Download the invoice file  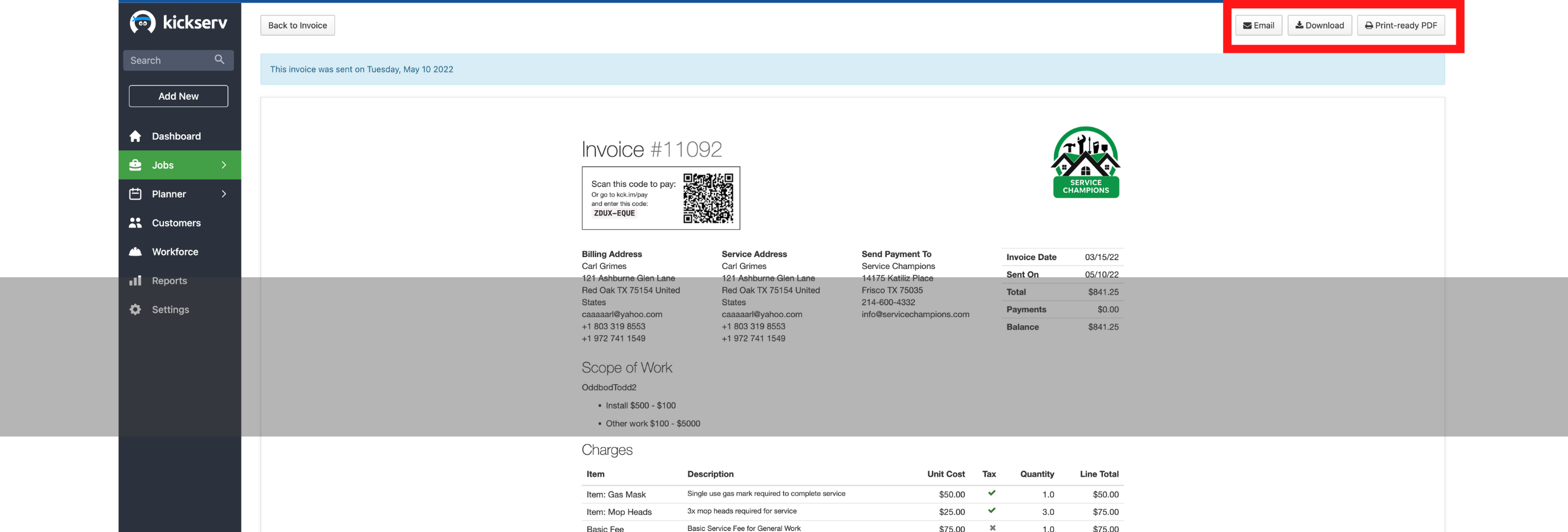point(1319,26)
